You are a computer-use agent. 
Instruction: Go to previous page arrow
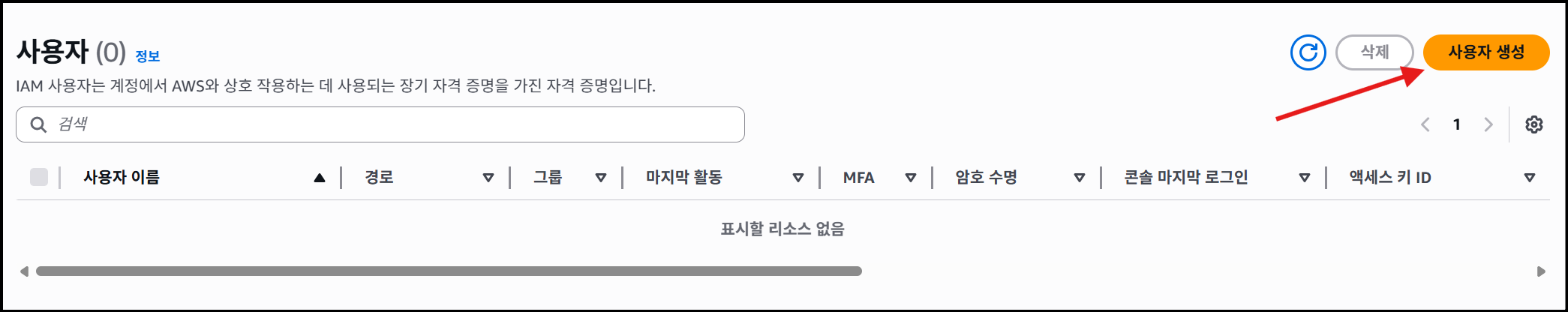coord(1425,124)
